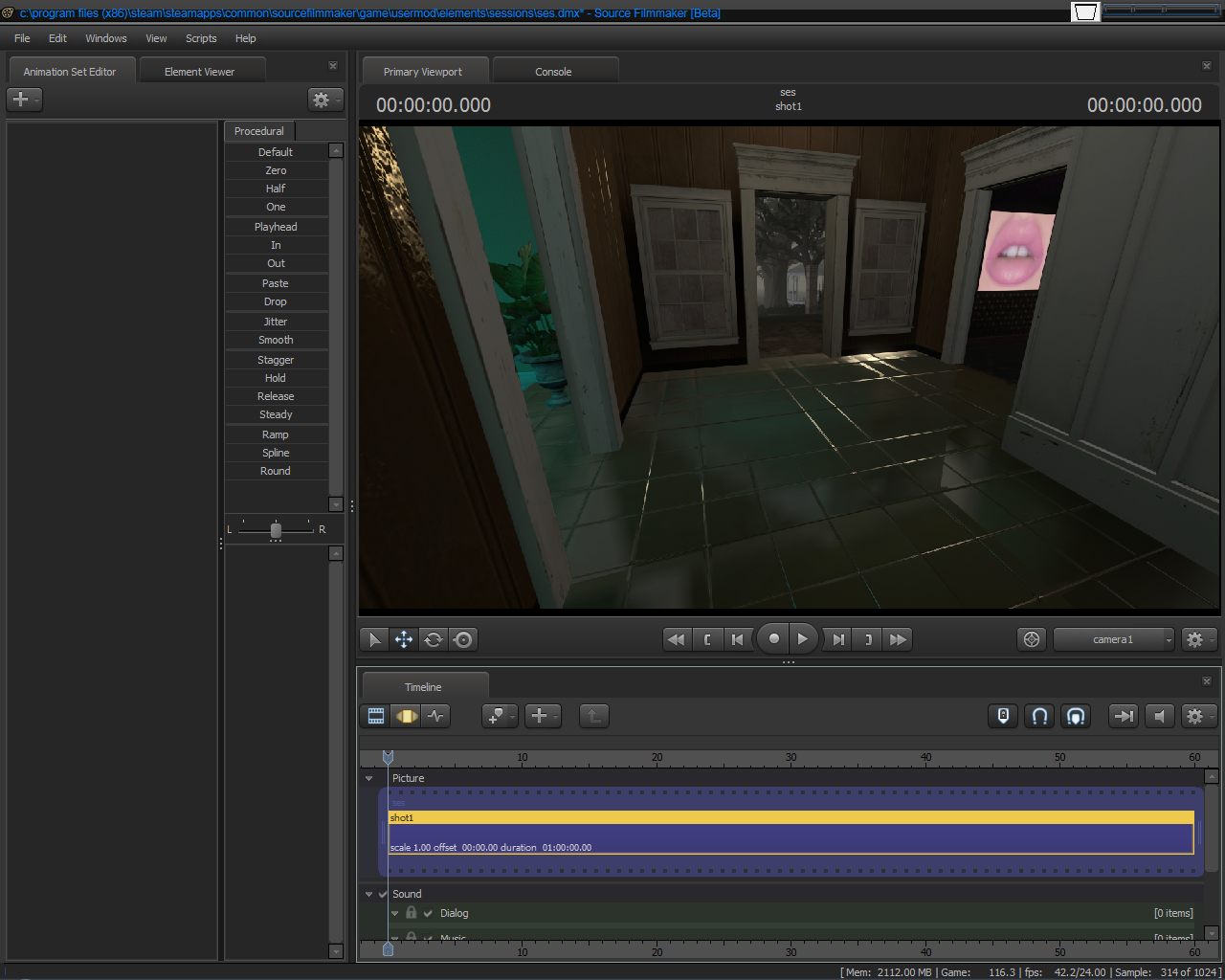The image size is (1225, 980).
Task: Collapse the Dialog track
Action: 395,913
